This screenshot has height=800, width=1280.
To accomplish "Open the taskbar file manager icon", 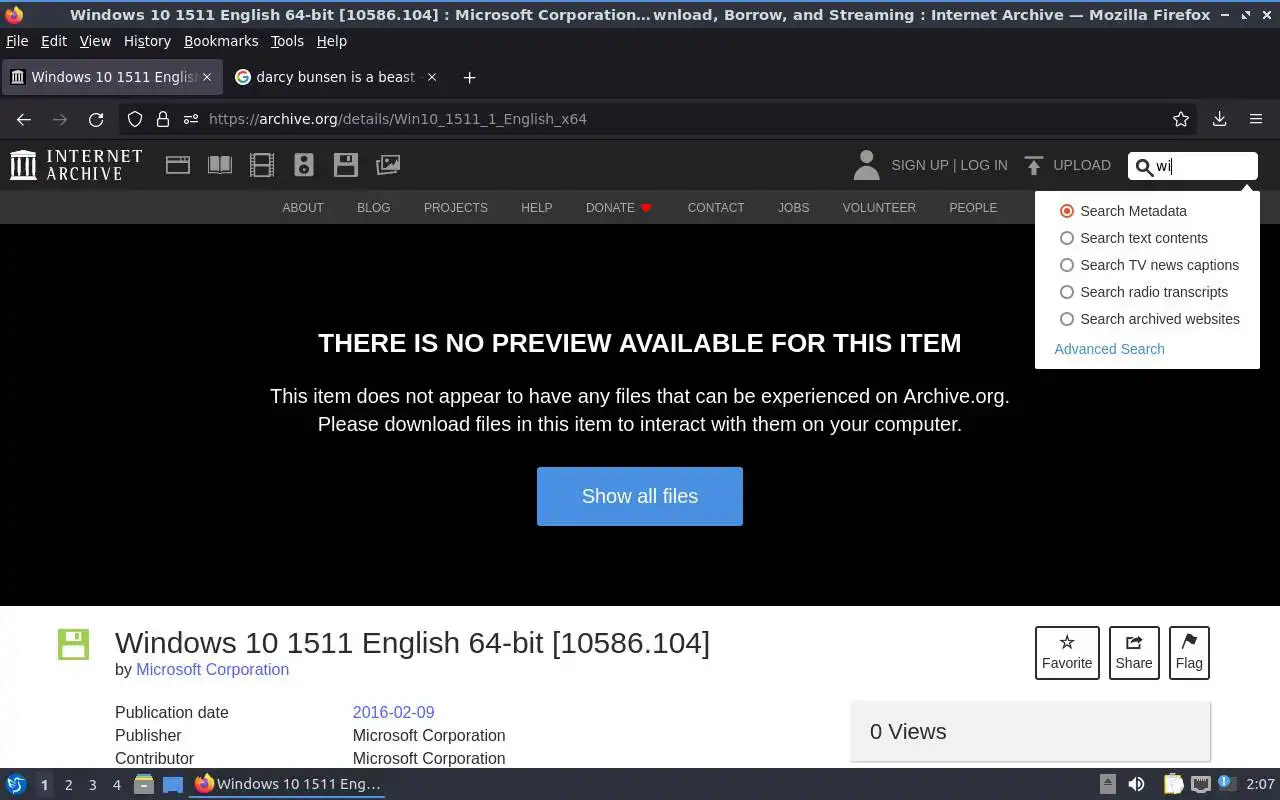I will click(144, 784).
